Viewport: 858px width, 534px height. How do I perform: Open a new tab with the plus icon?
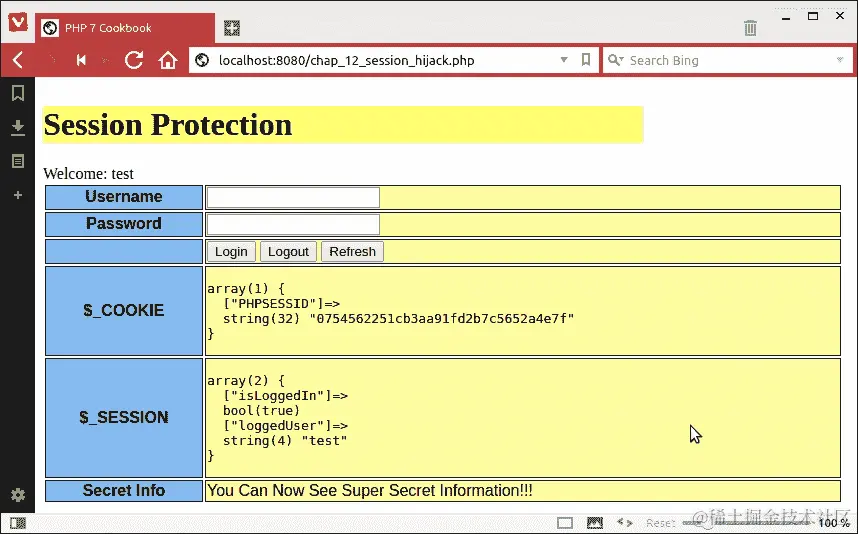(232, 28)
